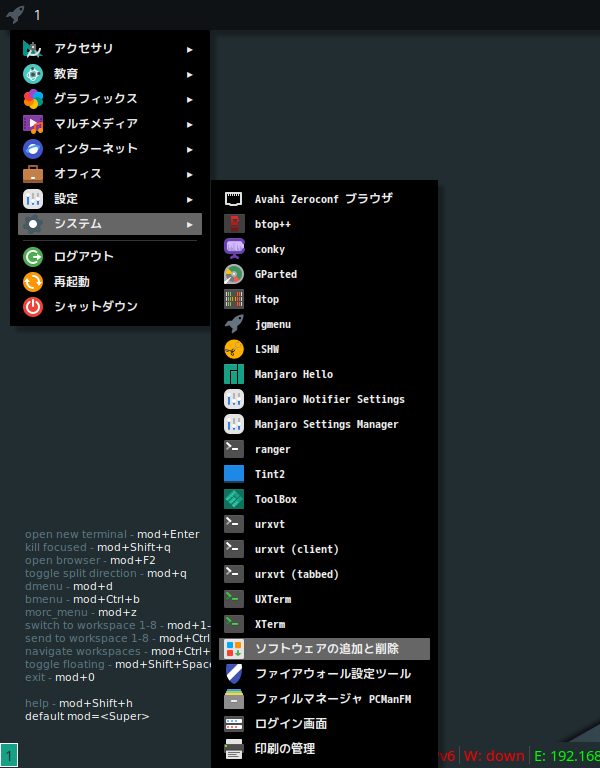Click the 設定 sliders icon
The image size is (600, 768).
(33, 199)
